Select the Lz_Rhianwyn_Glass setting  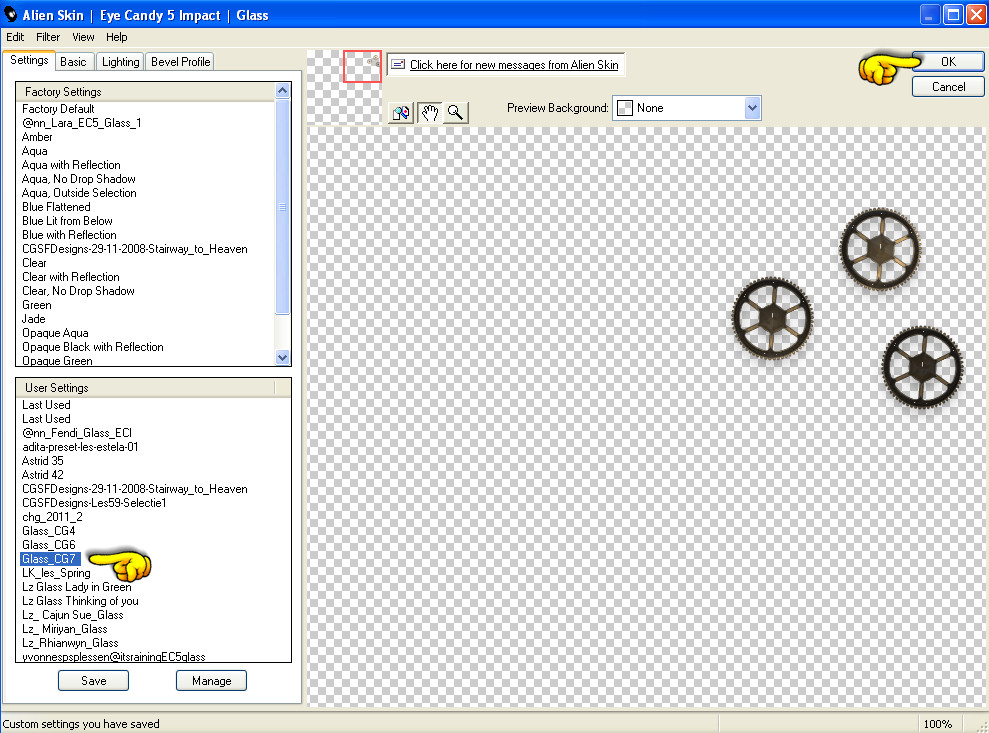(70, 643)
